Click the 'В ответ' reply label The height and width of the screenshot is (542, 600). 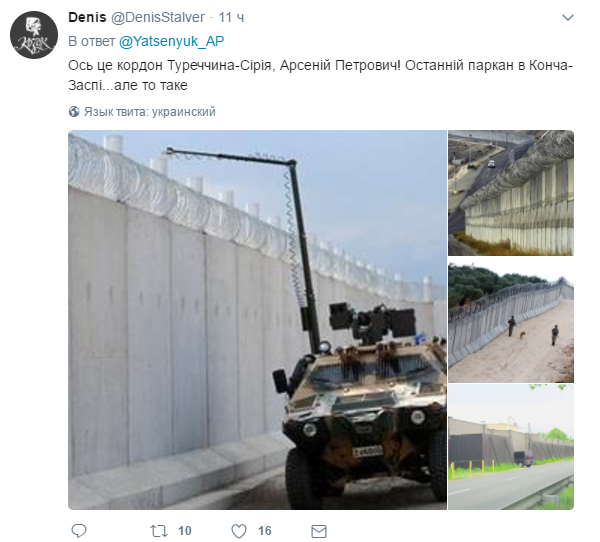pyautogui.click(x=91, y=41)
